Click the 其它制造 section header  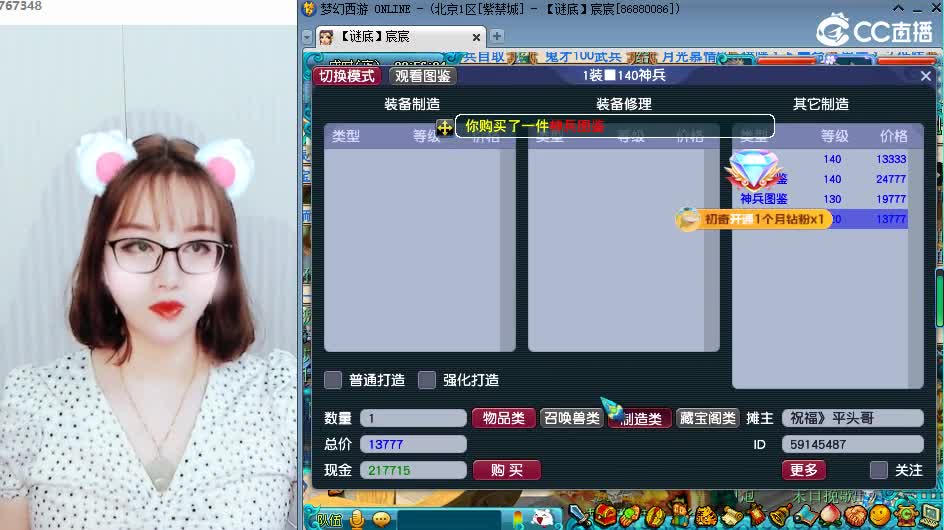tap(821, 104)
